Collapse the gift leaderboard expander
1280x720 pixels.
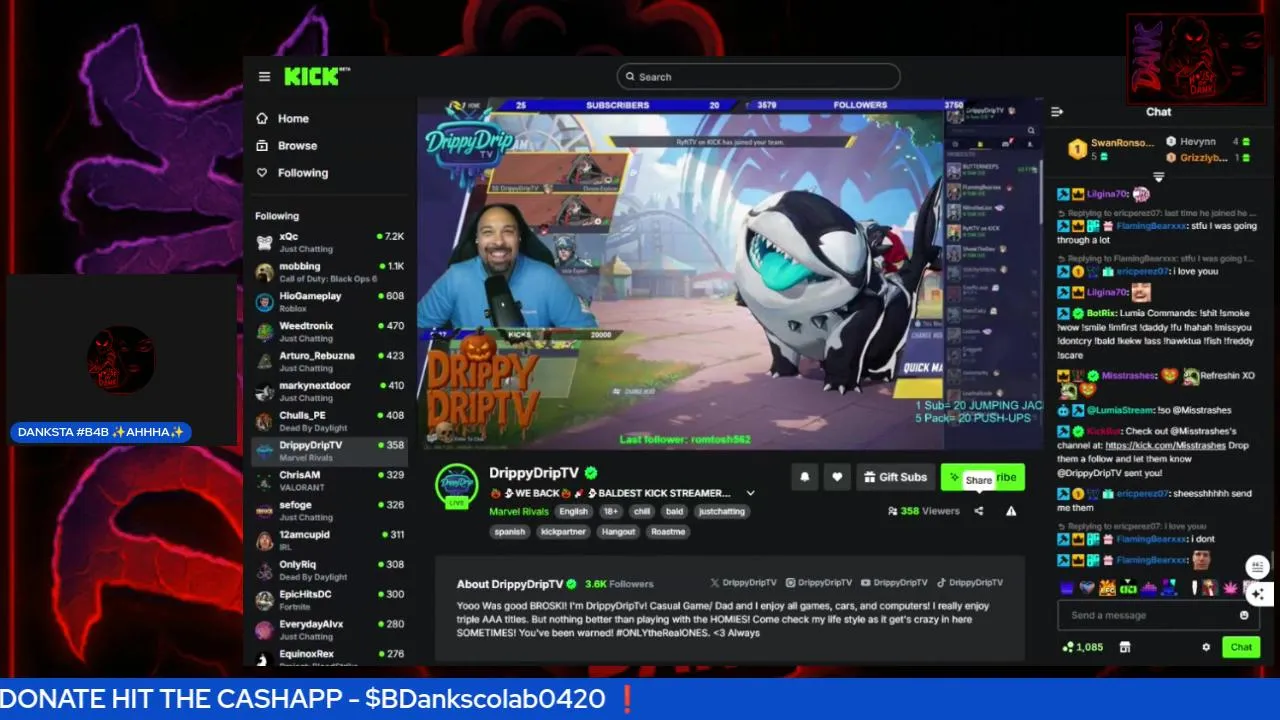1158,177
